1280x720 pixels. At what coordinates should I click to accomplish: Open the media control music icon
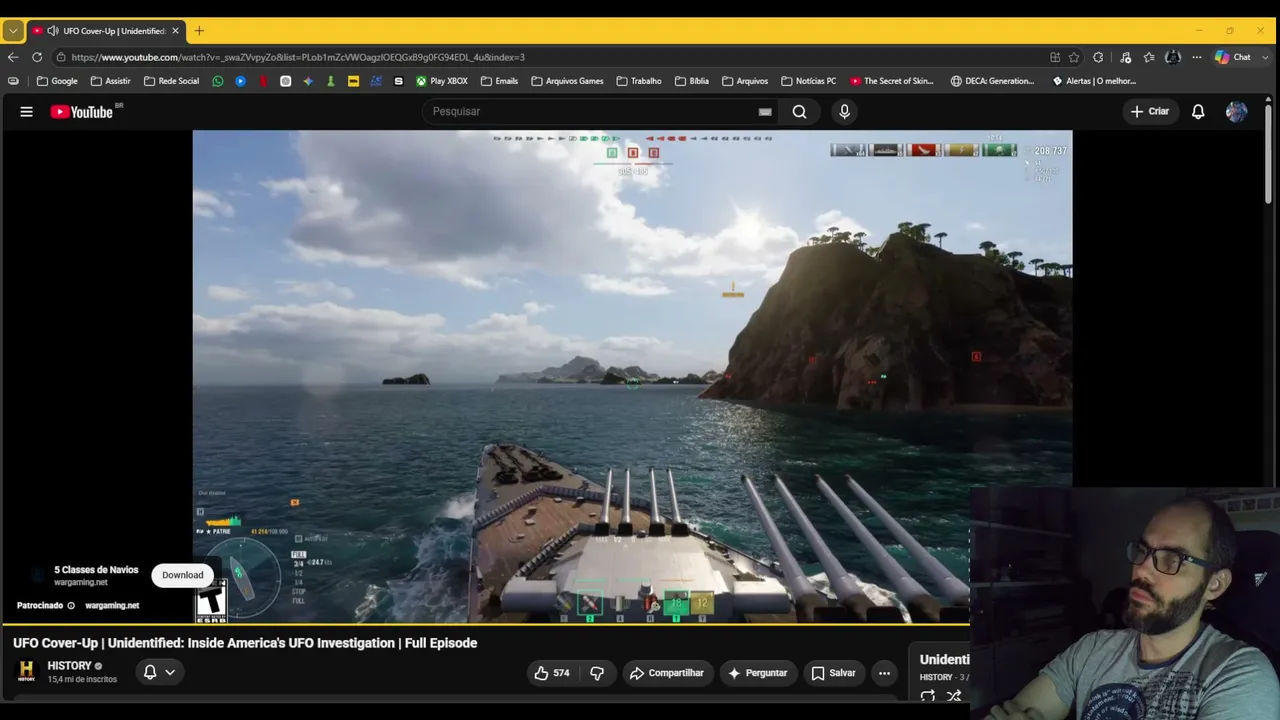[1125, 57]
